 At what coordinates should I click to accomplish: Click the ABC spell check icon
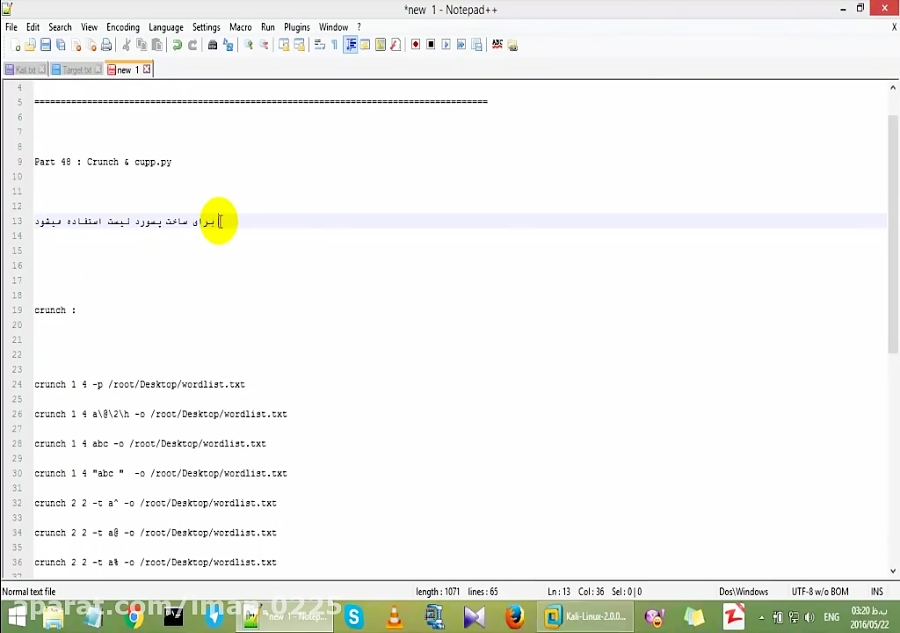[497, 45]
